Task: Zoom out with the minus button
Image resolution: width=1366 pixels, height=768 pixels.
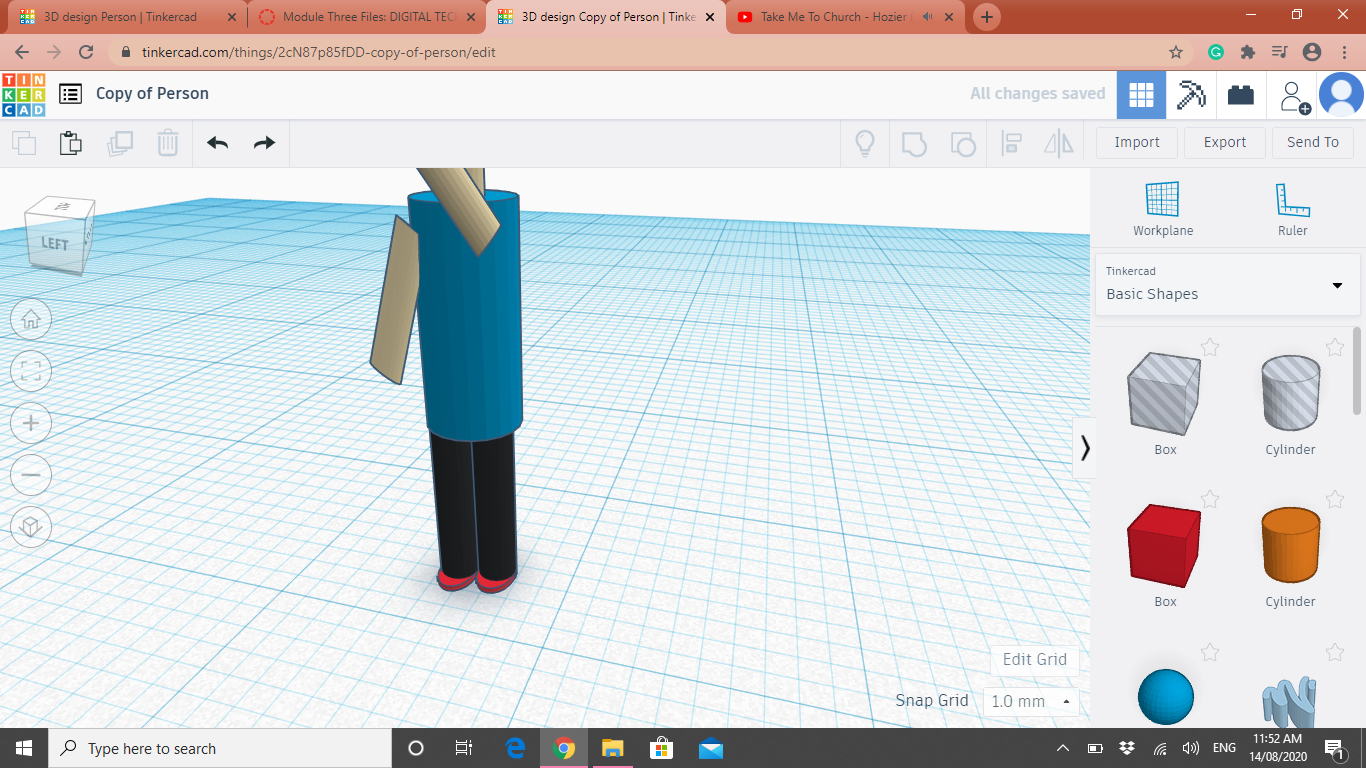Action: [x=31, y=475]
